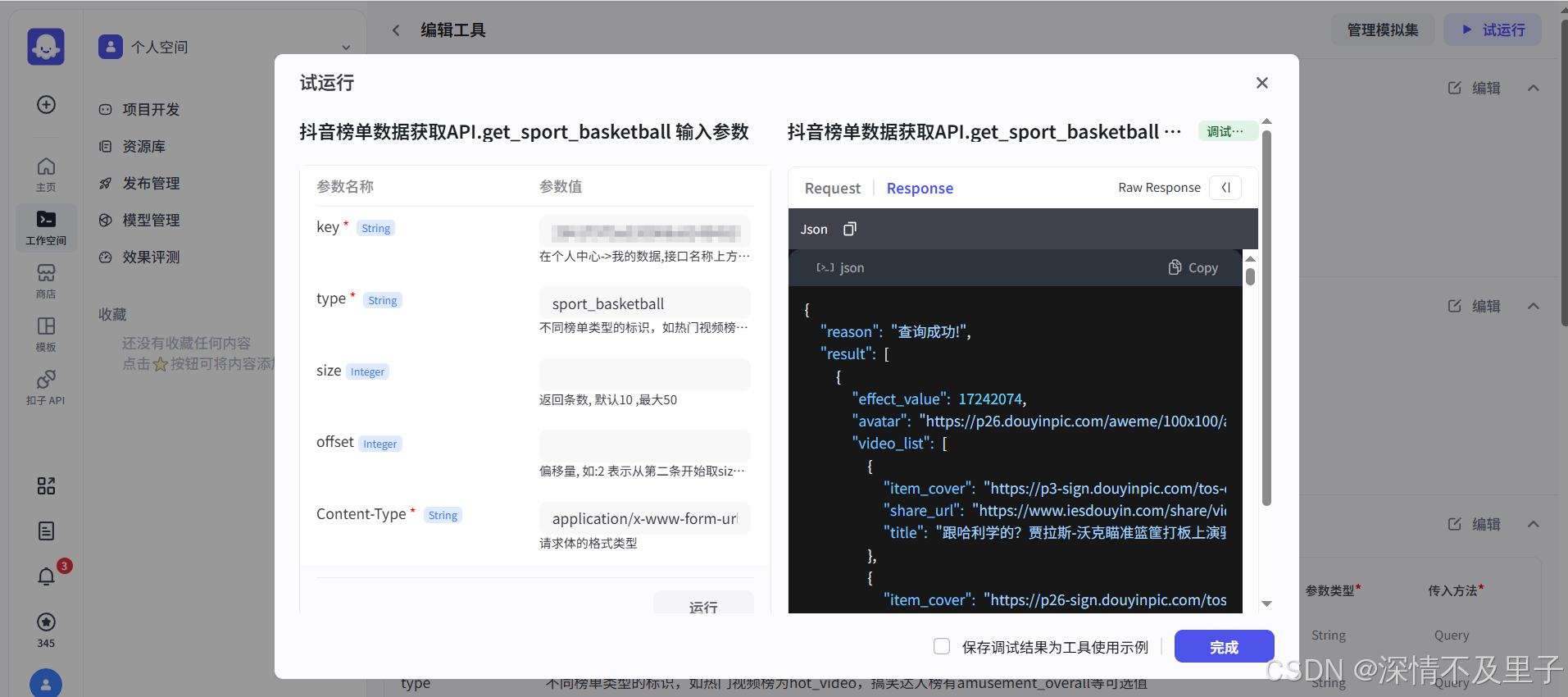Click the first 编辑 edit icon
Screen dimensions: 1568x697
tap(1454, 88)
